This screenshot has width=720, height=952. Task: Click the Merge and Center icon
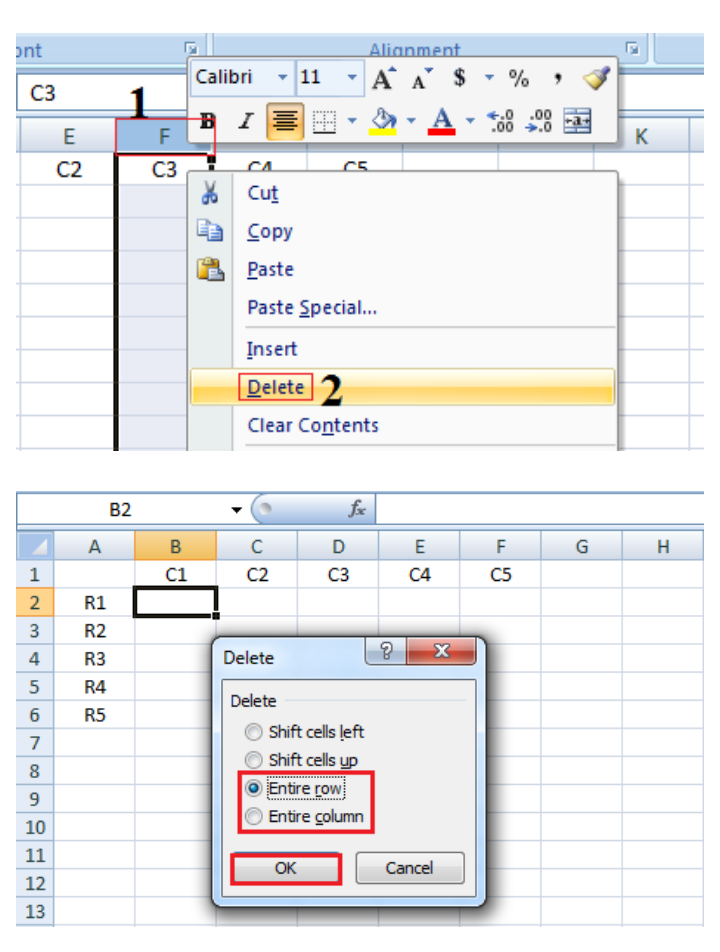tap(577, 122)
